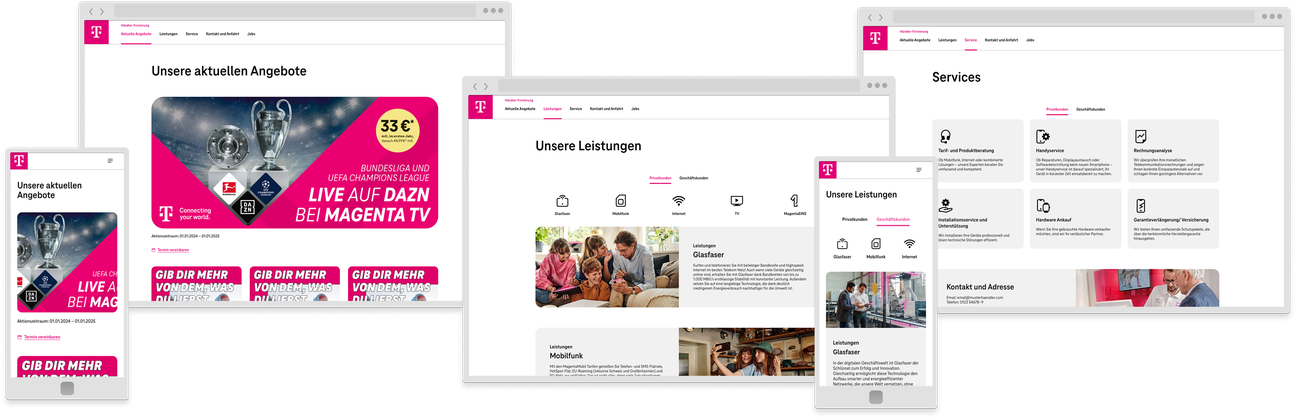Click devices icon on Hardware Ankauf card
Image resolution: width=1296 pixels, height=418 pixels.
point(1043,205)
